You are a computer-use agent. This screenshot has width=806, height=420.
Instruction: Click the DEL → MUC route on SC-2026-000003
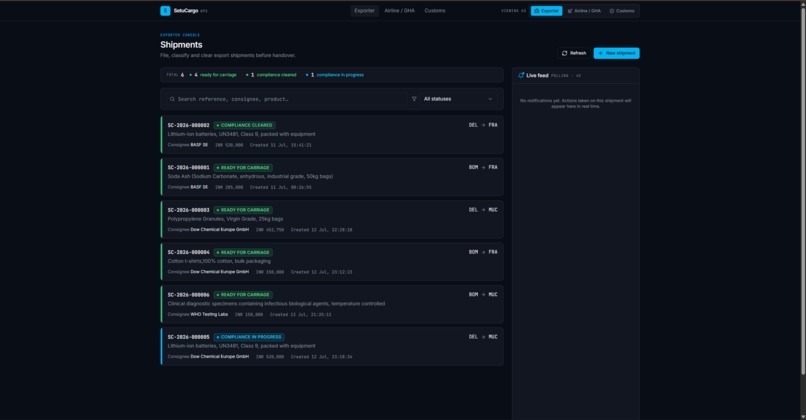[x=483, y=210]
